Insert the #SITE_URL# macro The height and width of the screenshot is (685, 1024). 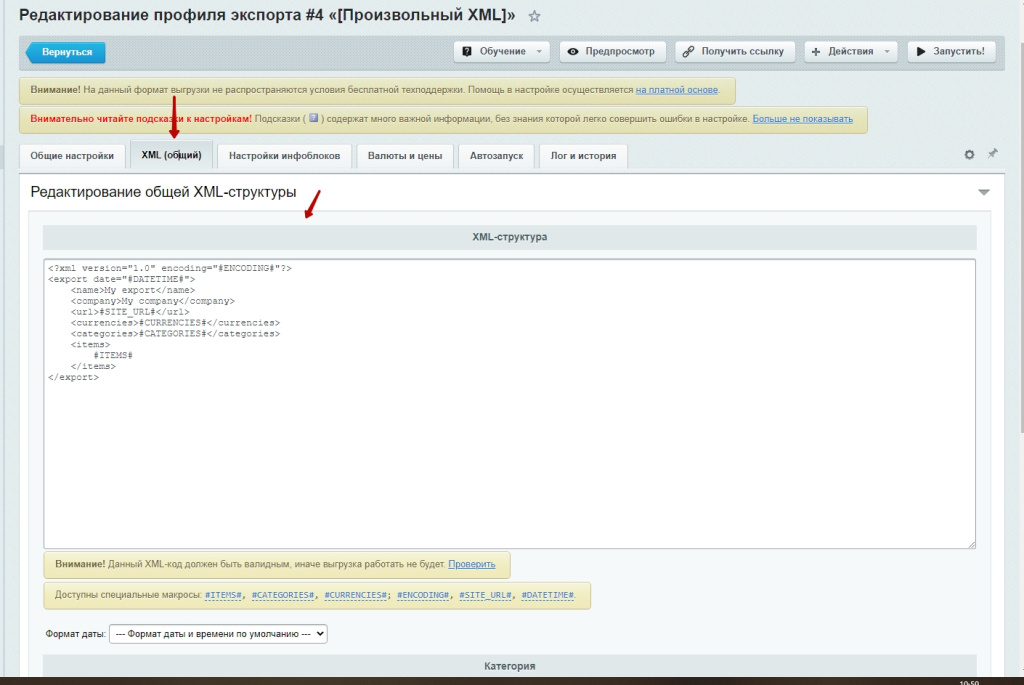(485, 595)
